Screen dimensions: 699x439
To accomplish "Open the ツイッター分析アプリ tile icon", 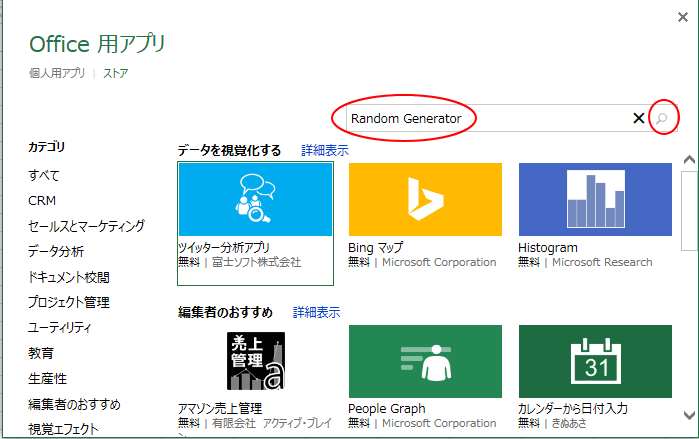I will click(x=255, y=199).
